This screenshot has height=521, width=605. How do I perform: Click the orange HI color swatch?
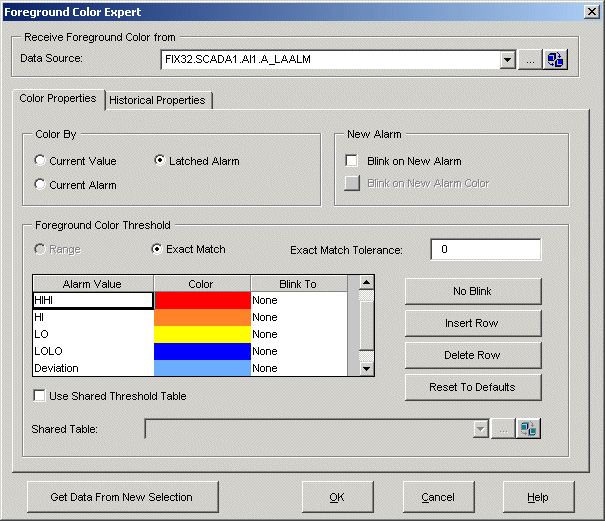[x=202, y=317]
